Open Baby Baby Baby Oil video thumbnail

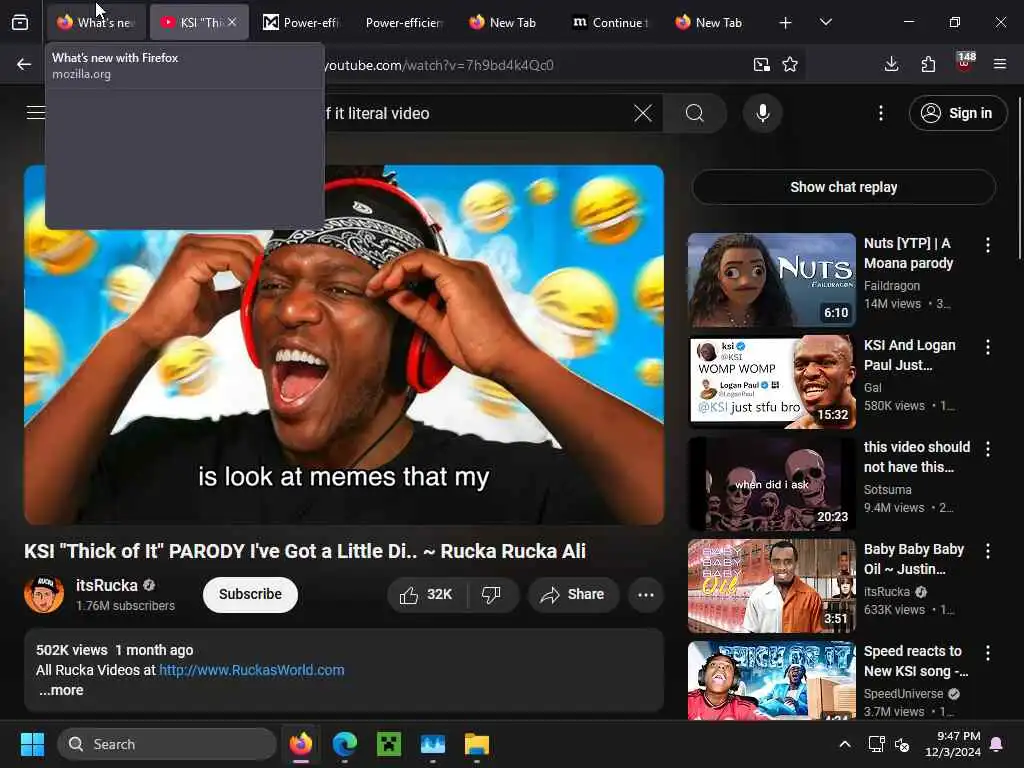771,586
